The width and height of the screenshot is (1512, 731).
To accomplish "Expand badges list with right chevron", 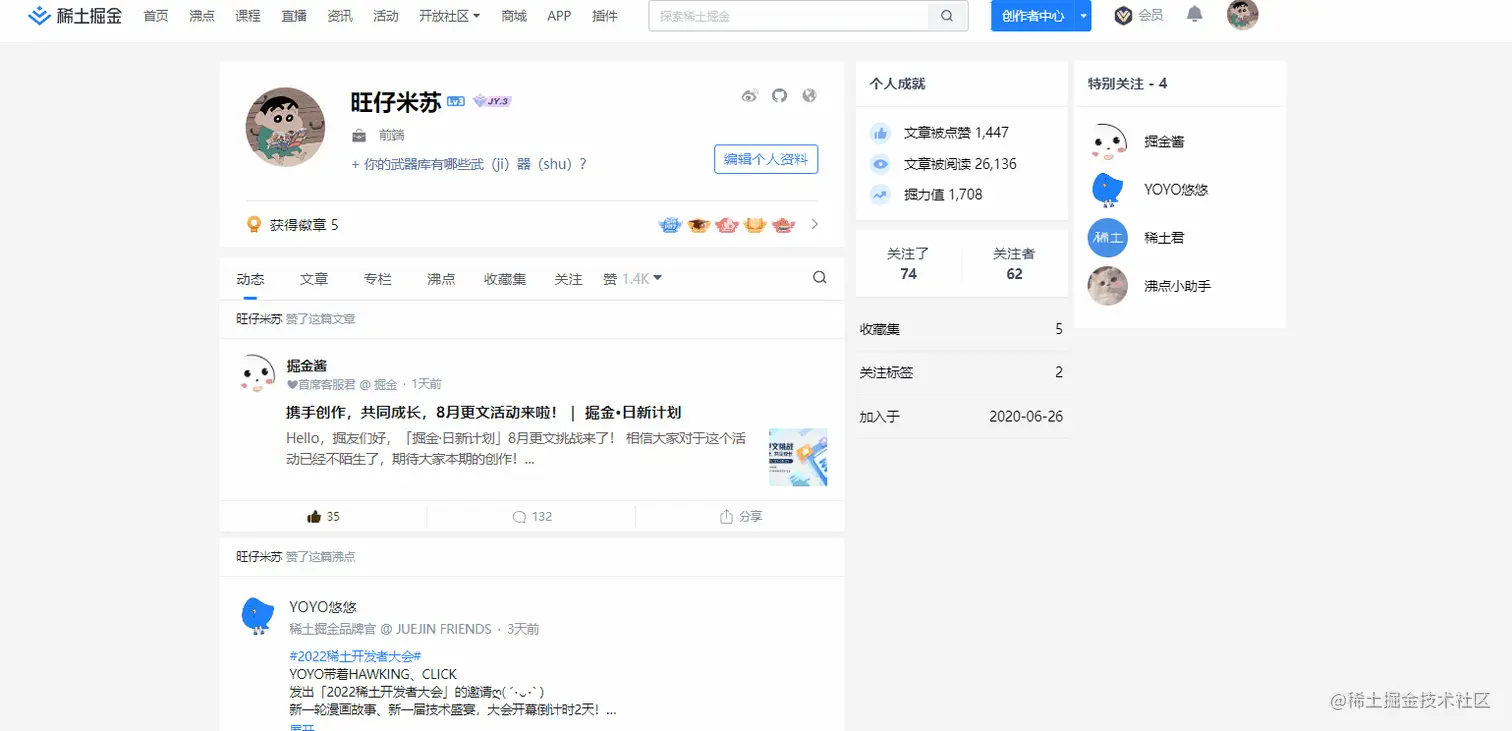I will pyautogui.click(x=815, y=225).
